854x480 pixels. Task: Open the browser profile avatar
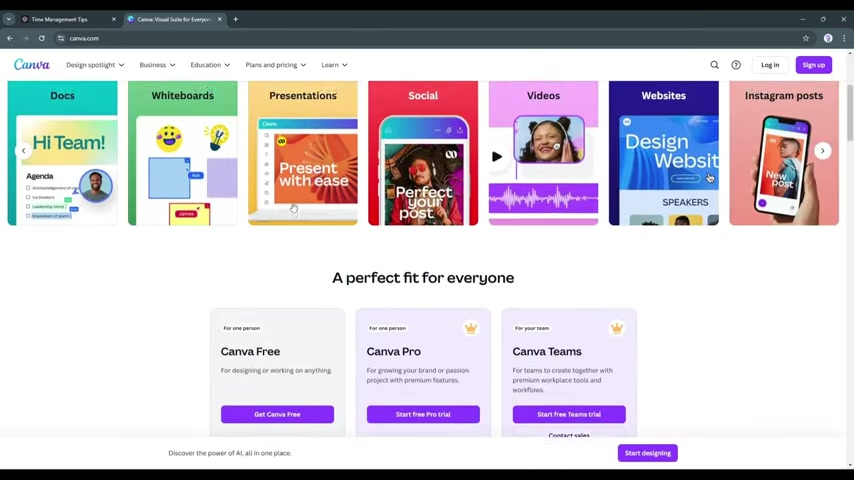tap(828, 38)
